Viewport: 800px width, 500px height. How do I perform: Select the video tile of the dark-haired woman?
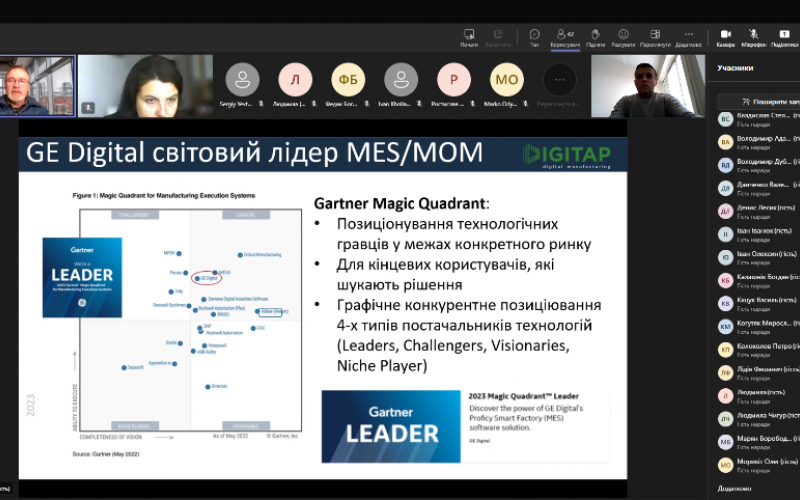click(145, 86)
